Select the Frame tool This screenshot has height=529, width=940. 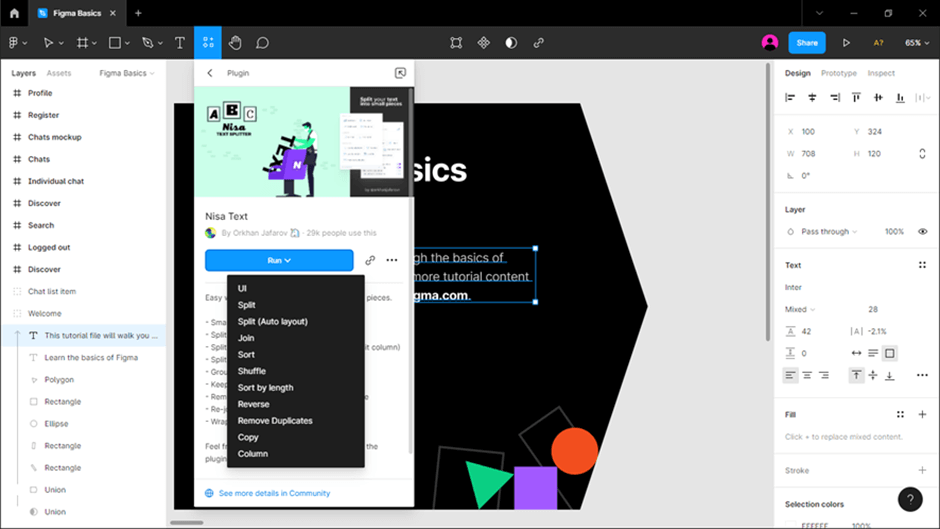[82, 43]
